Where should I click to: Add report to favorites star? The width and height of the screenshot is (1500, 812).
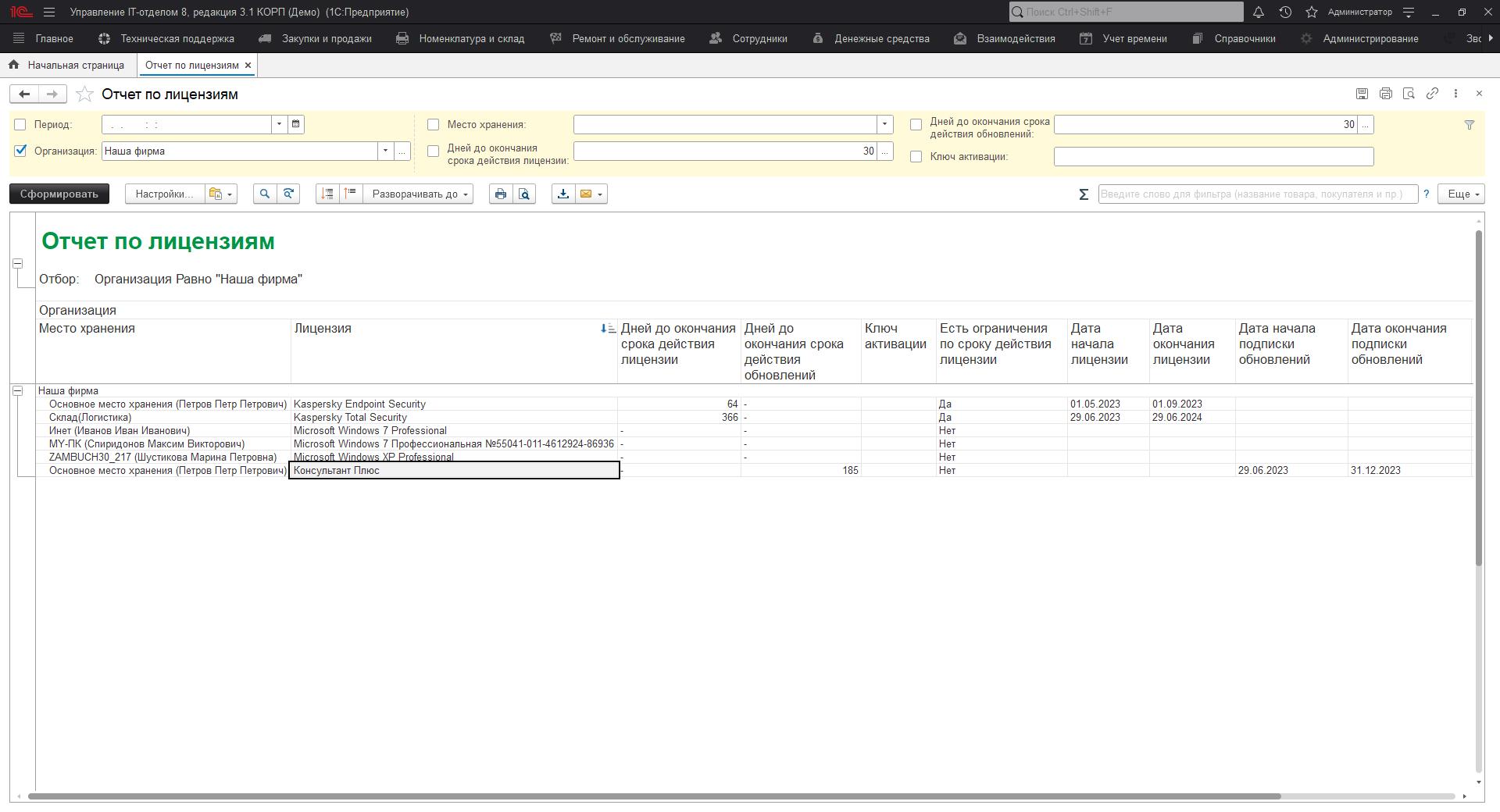(x=84, y=94)
